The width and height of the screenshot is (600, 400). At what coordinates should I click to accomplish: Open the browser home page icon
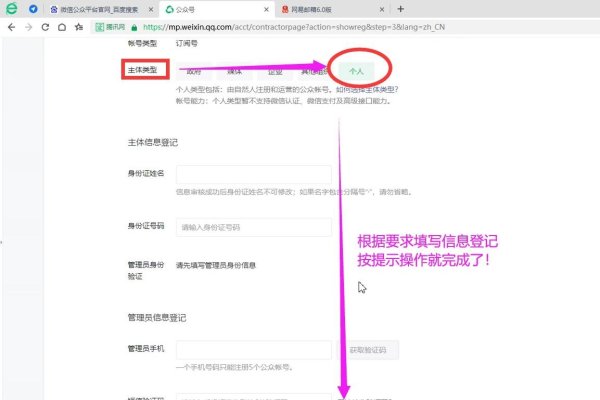pos(62,27)
